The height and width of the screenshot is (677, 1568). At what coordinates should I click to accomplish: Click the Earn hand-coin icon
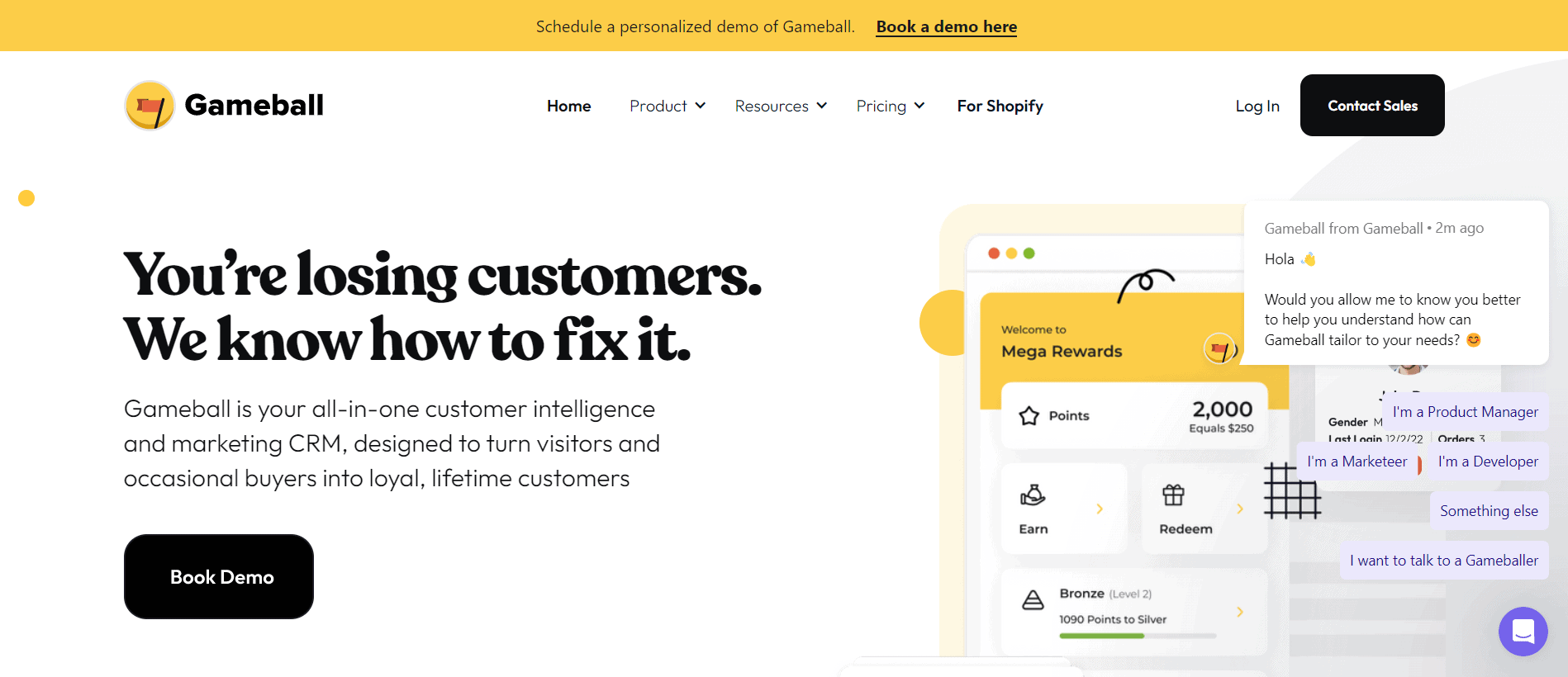tap(1033, 495)
